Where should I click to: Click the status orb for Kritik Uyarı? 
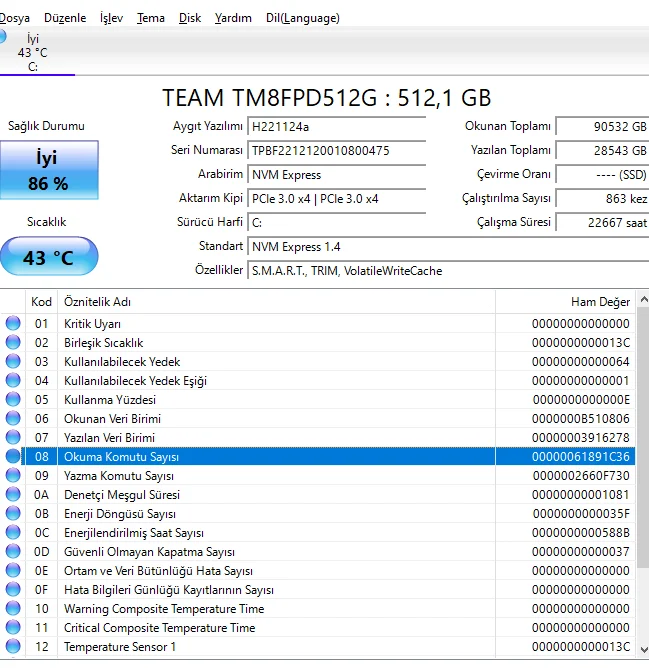tap(13, 323)
